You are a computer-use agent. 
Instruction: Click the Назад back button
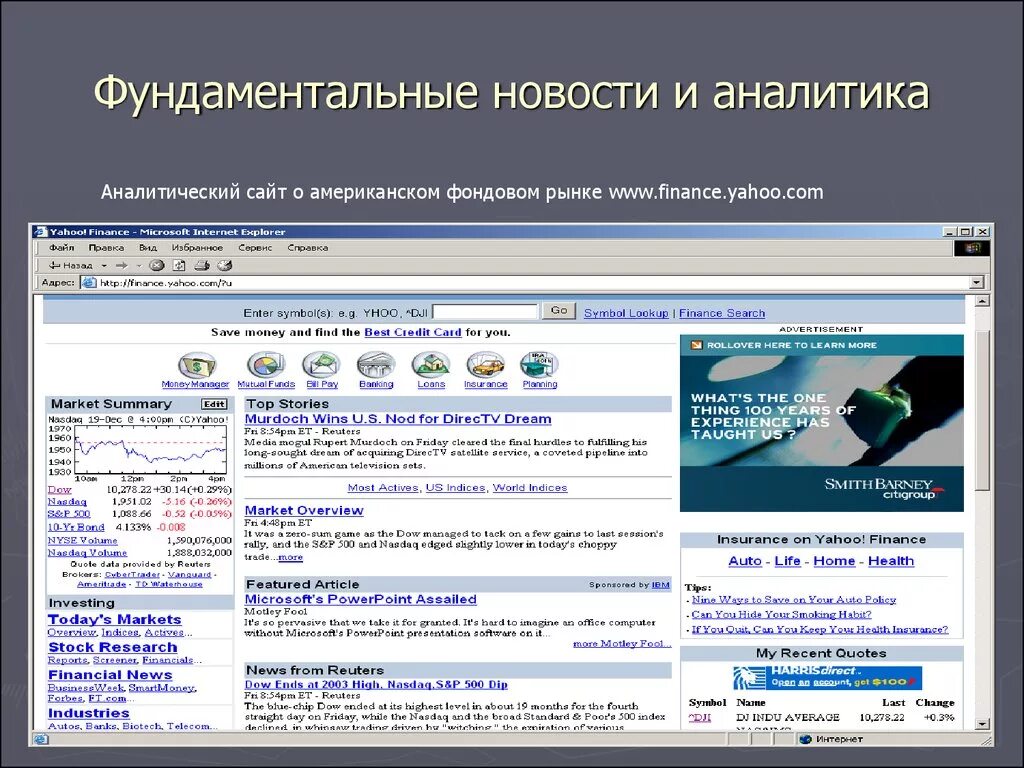click(71, 265)
